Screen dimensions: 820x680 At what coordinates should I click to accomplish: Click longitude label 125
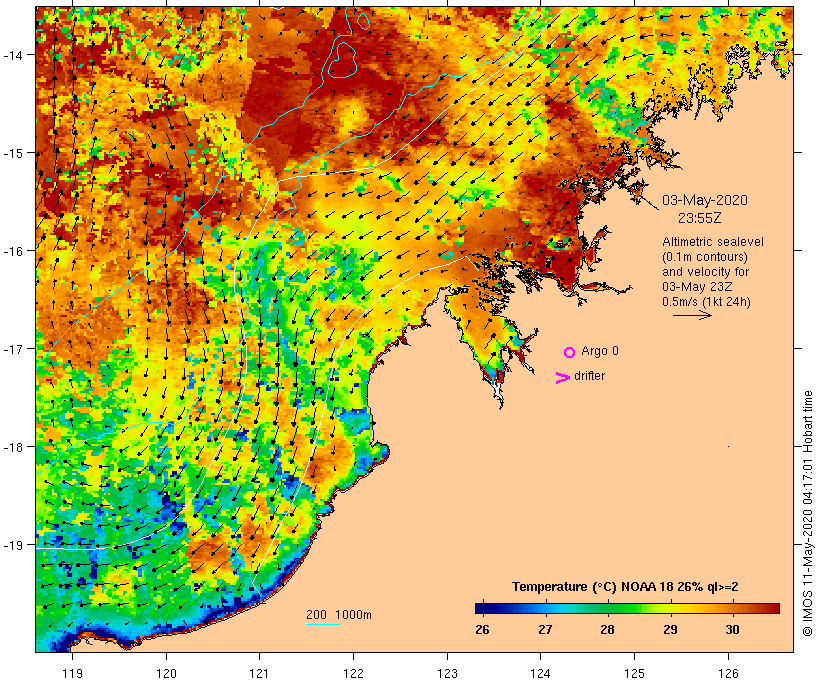point(634,673)
